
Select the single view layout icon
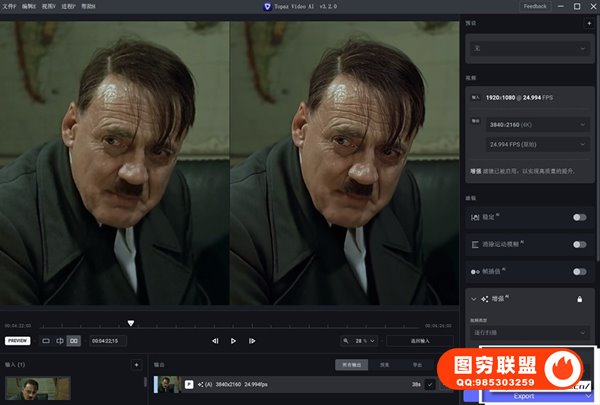click(x=45, y=341)
